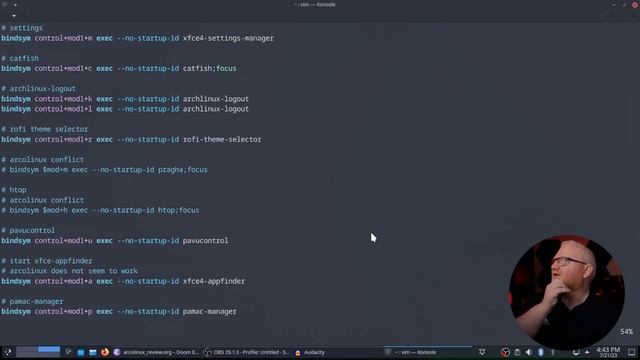Click the '# archlinux-logout' comment line
The height and width of the screenshot is (360, 640).
point(38,89)
